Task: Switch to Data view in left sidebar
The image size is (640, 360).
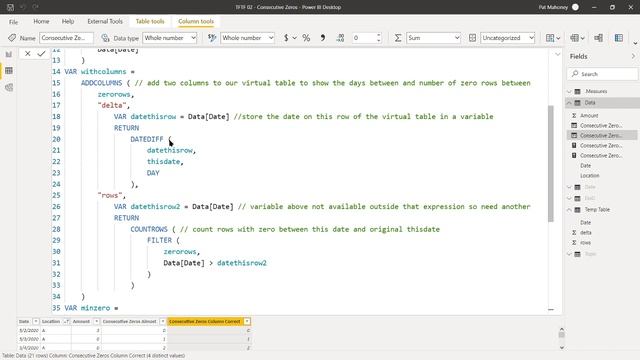Action: pyautogui.click(x=9, y=71)
